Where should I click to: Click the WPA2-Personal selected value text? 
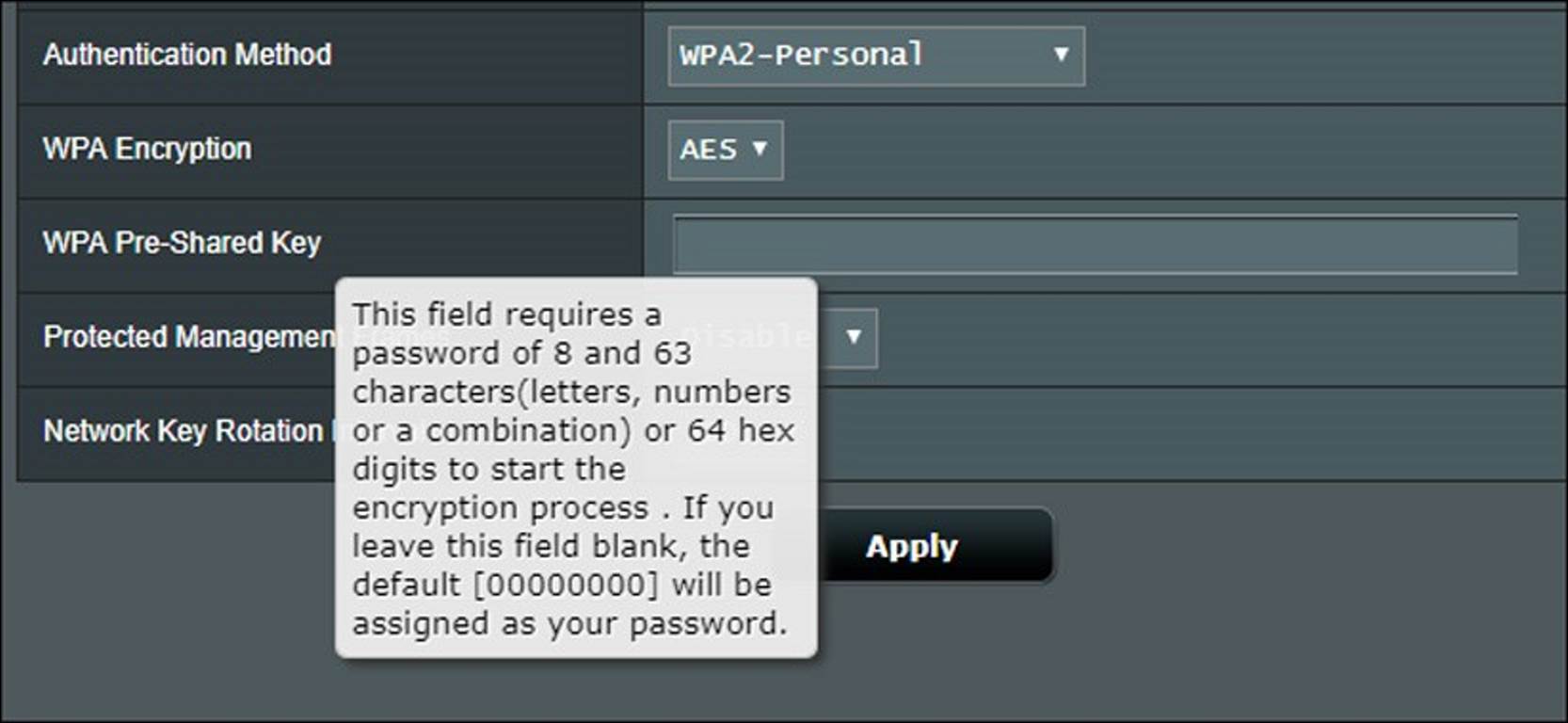(x=801, y=56)
